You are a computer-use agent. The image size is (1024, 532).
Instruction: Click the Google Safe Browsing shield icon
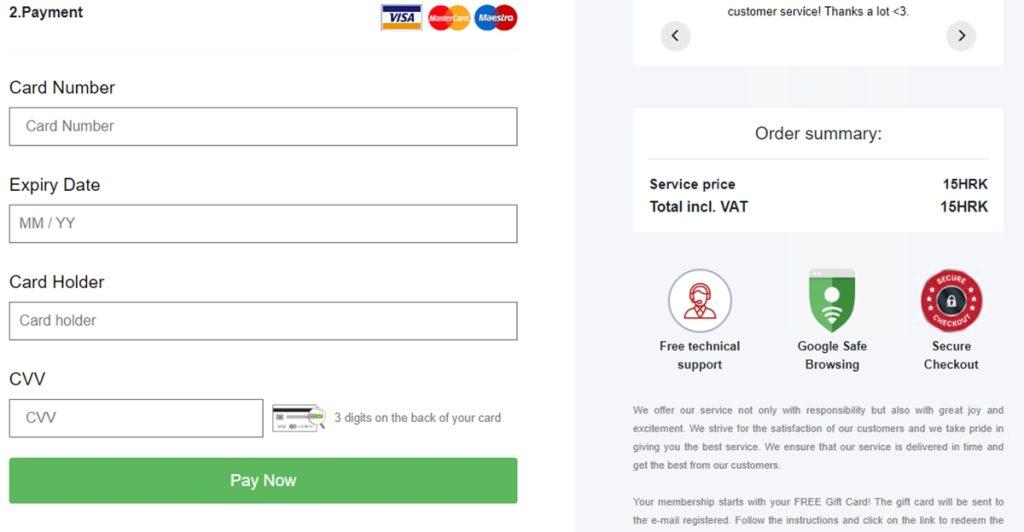click(x=832, y=301)
